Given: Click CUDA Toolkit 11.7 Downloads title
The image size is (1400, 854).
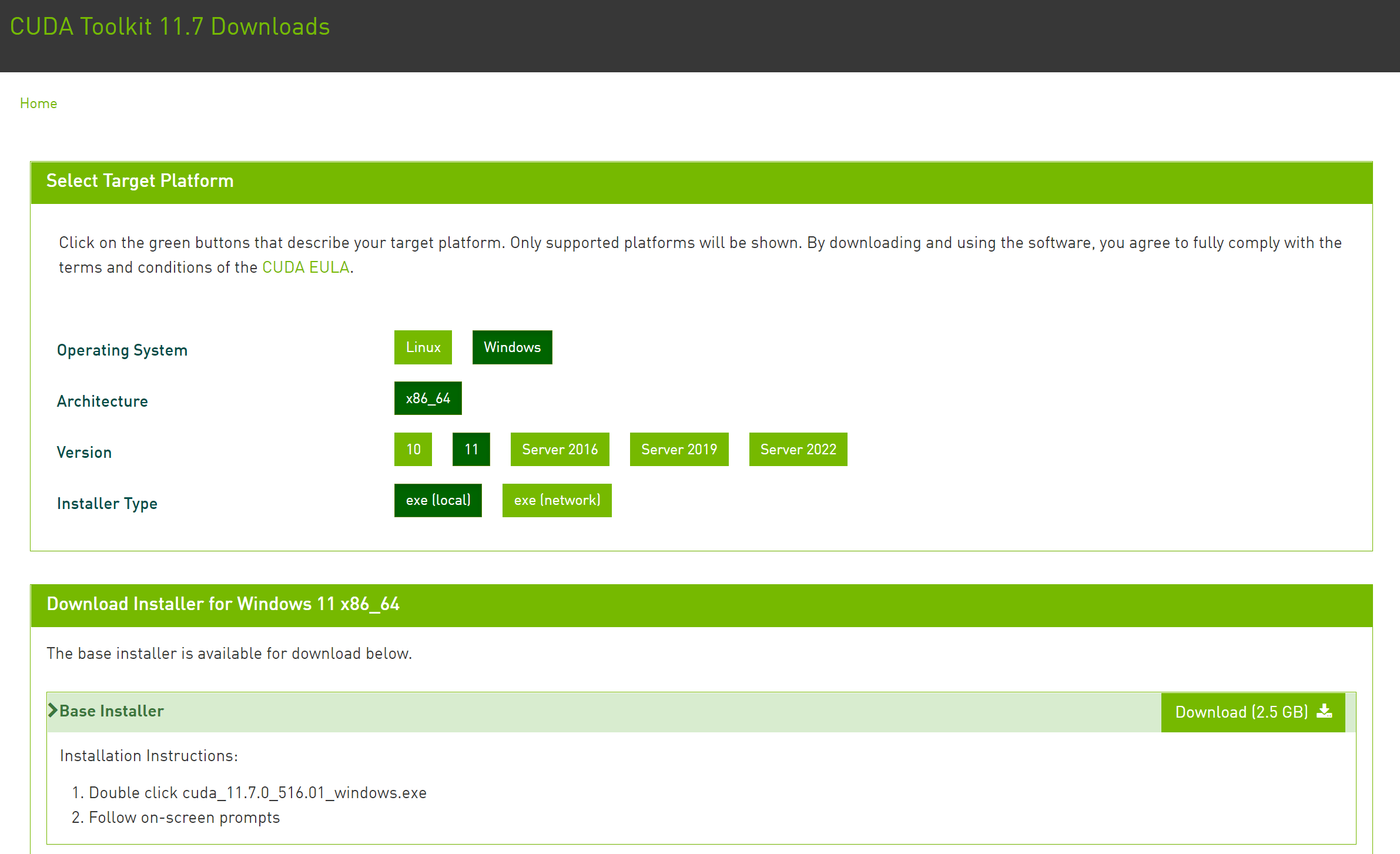Looking at the screenshot, I should coord(170,27).
